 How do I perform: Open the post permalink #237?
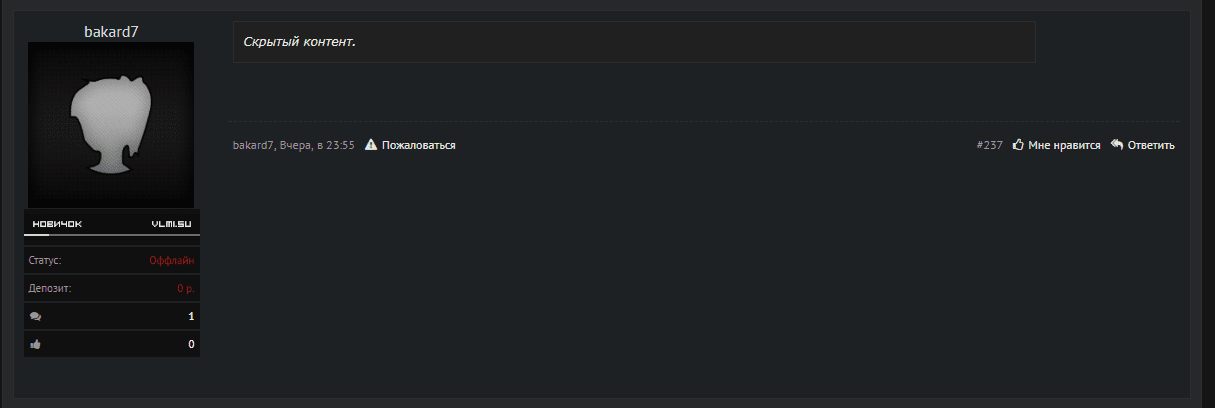pos(989,145)
